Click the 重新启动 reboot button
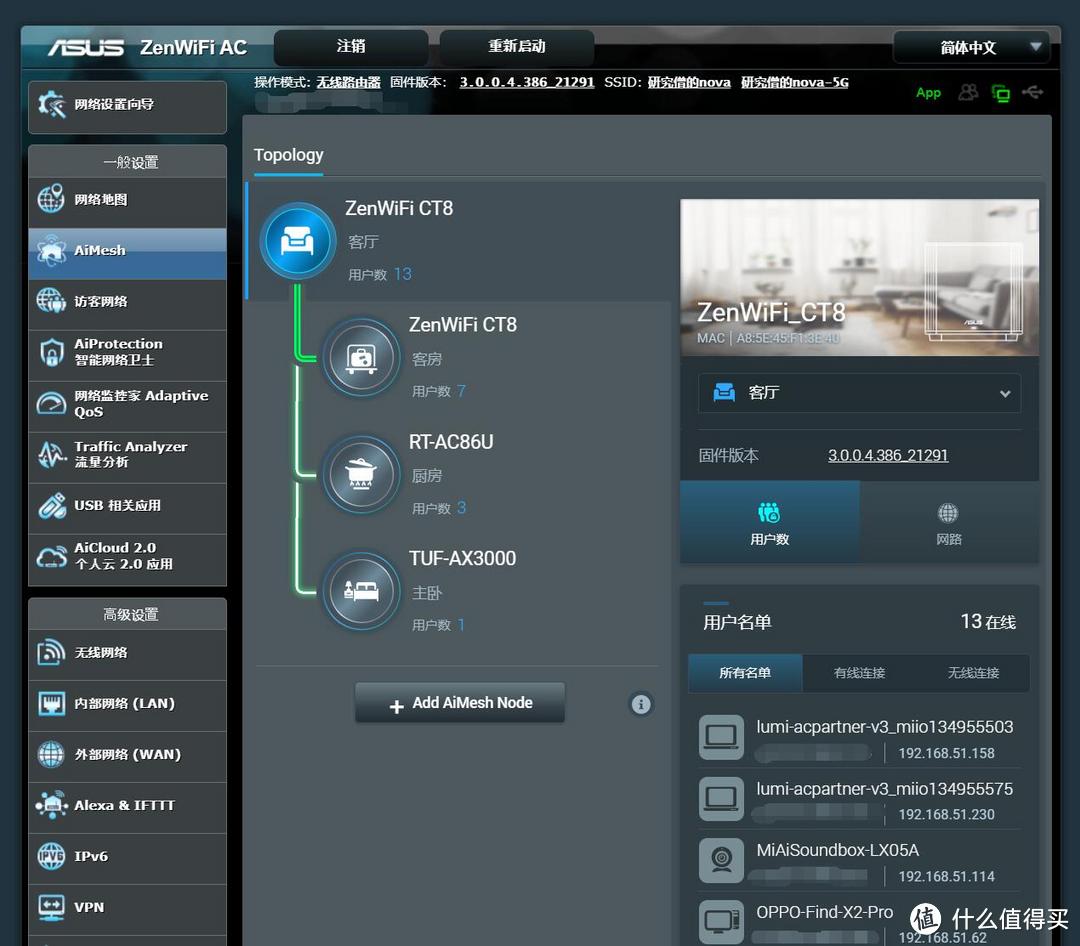The width and height of the screenshot is (1080, 946). (x=517, y=47)
